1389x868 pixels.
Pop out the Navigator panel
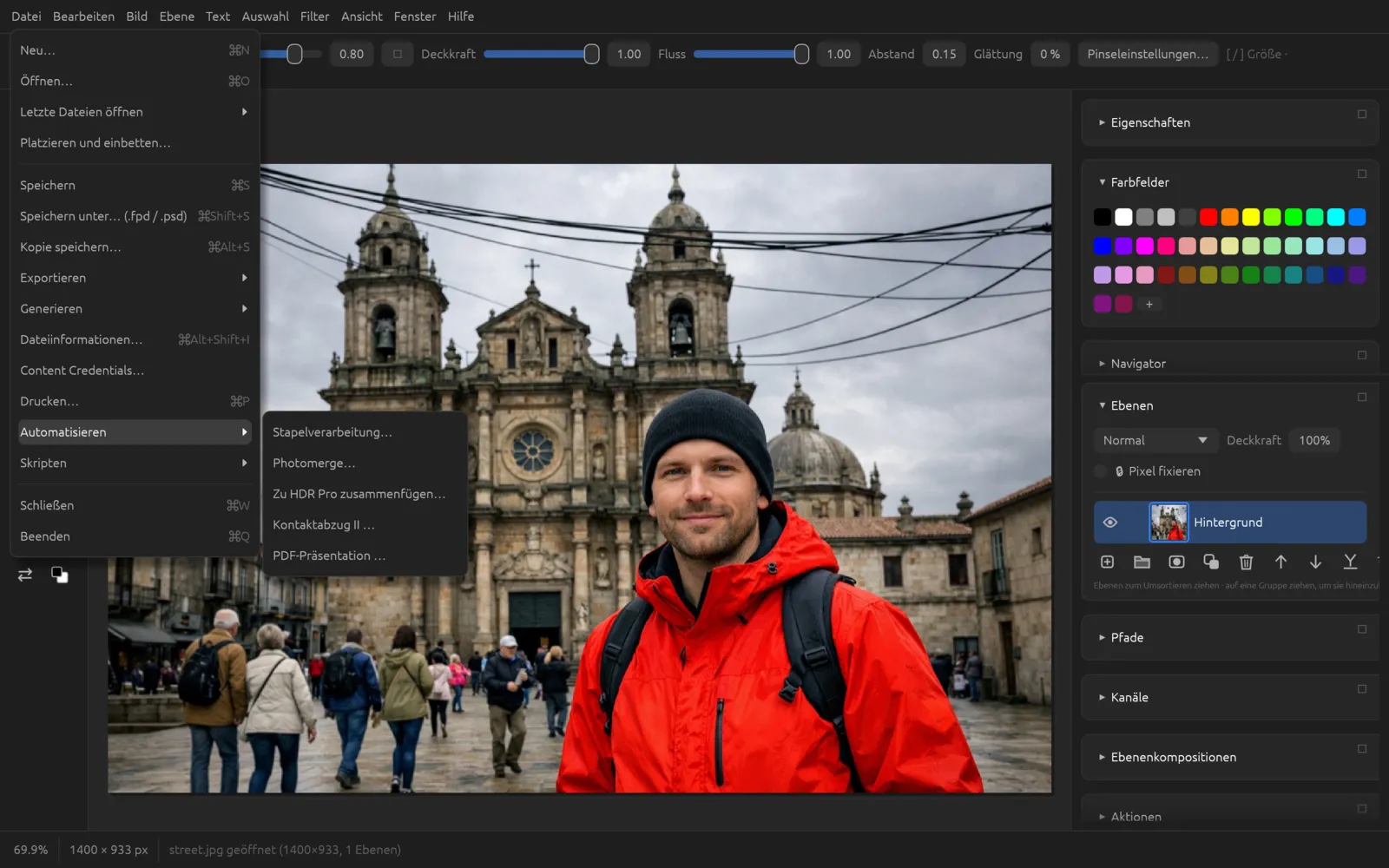coord(1362,355)
